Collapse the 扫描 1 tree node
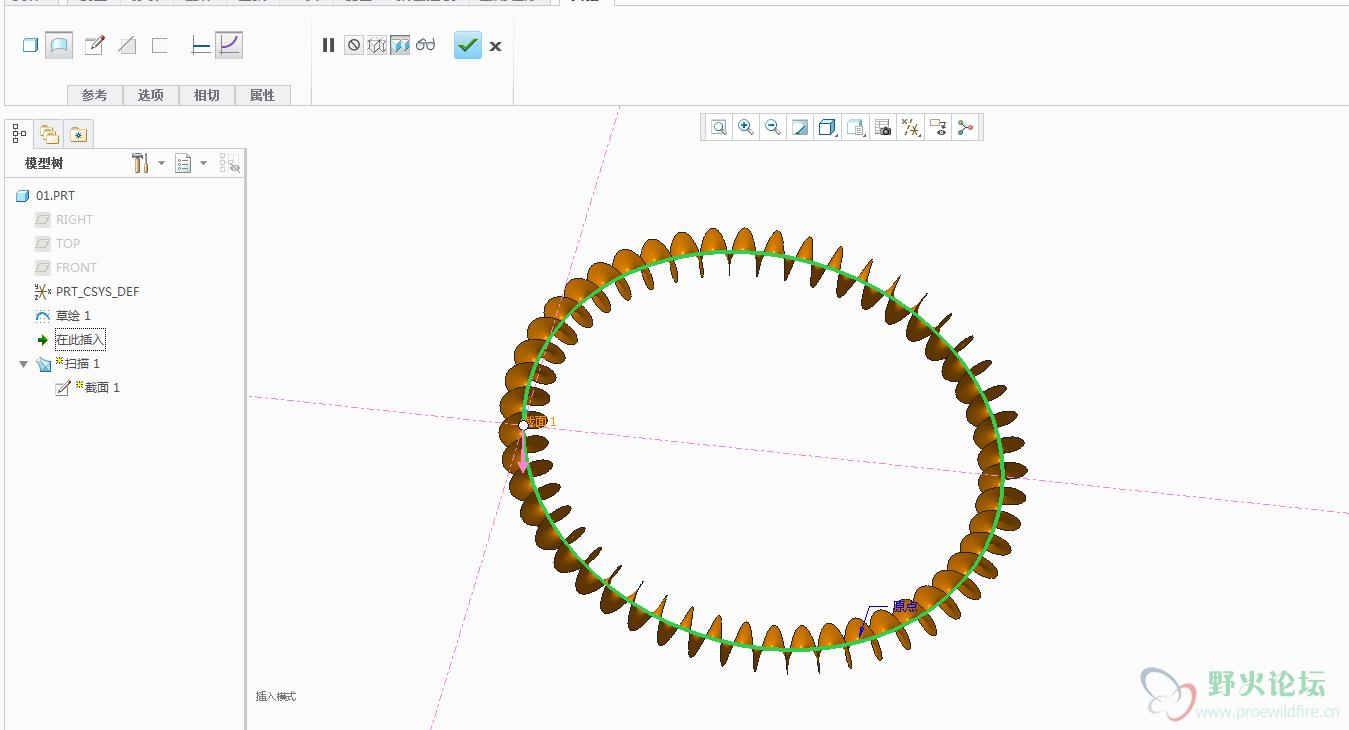The width and height of the screenshot is (1349, 730). click(24, 364)
